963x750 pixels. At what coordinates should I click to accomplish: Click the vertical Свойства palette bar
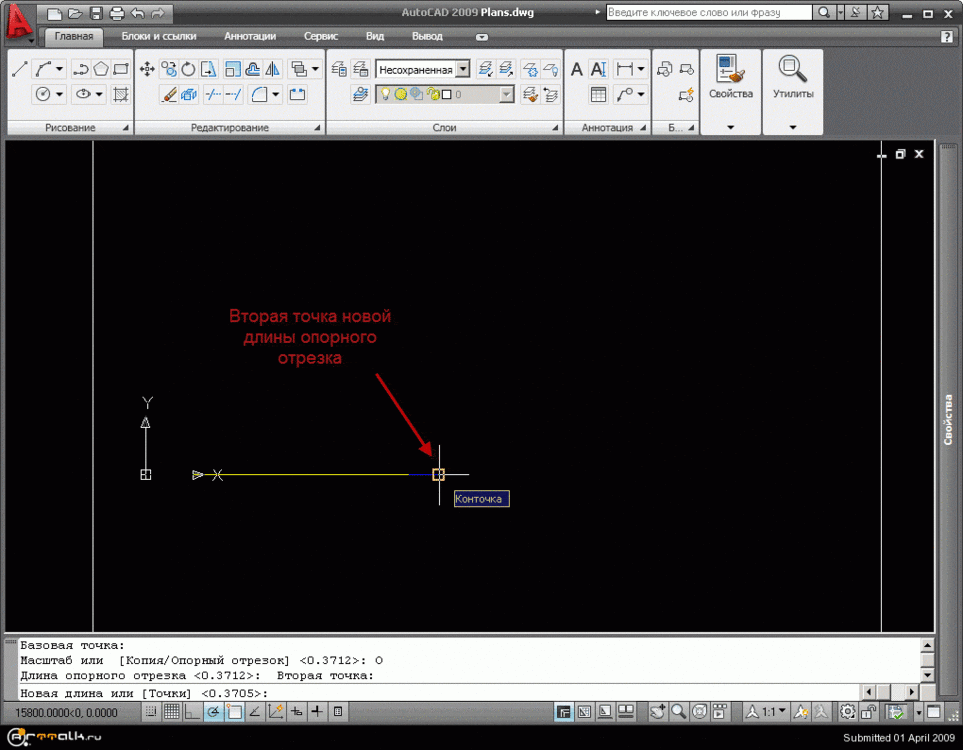949,420
